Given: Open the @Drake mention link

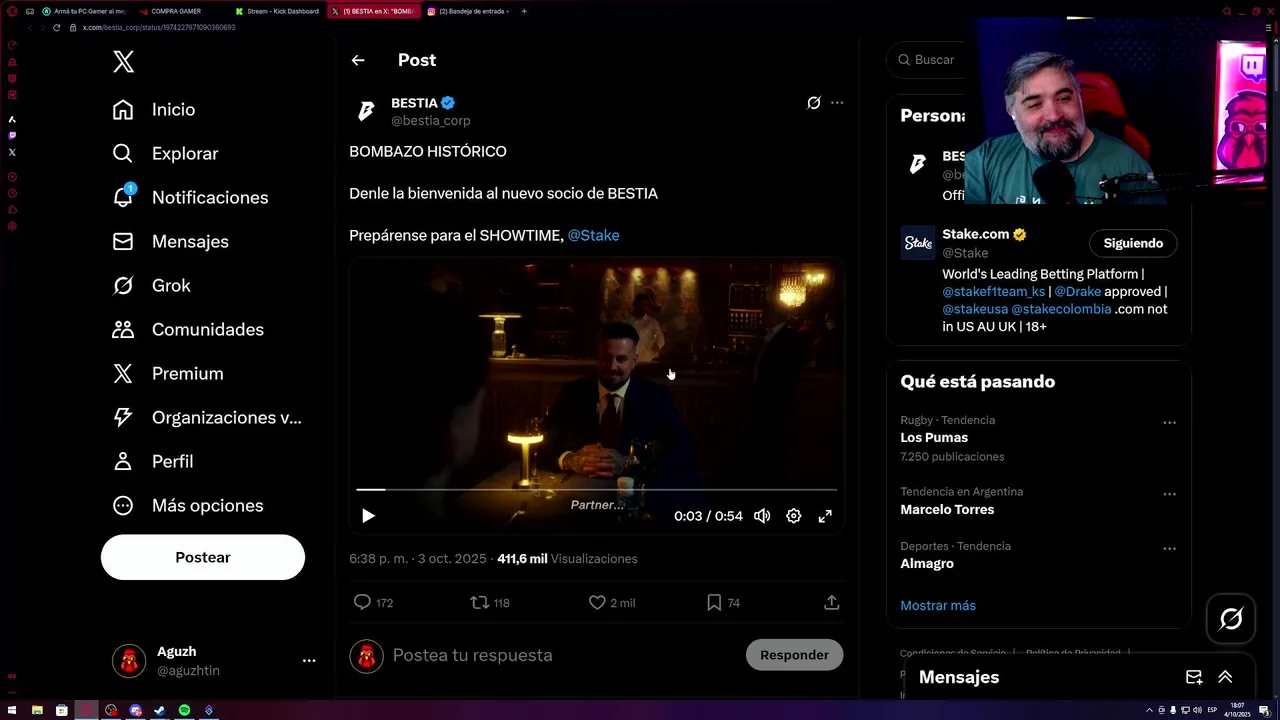Looking at the screenshot, I should [x=1077, y=292].
